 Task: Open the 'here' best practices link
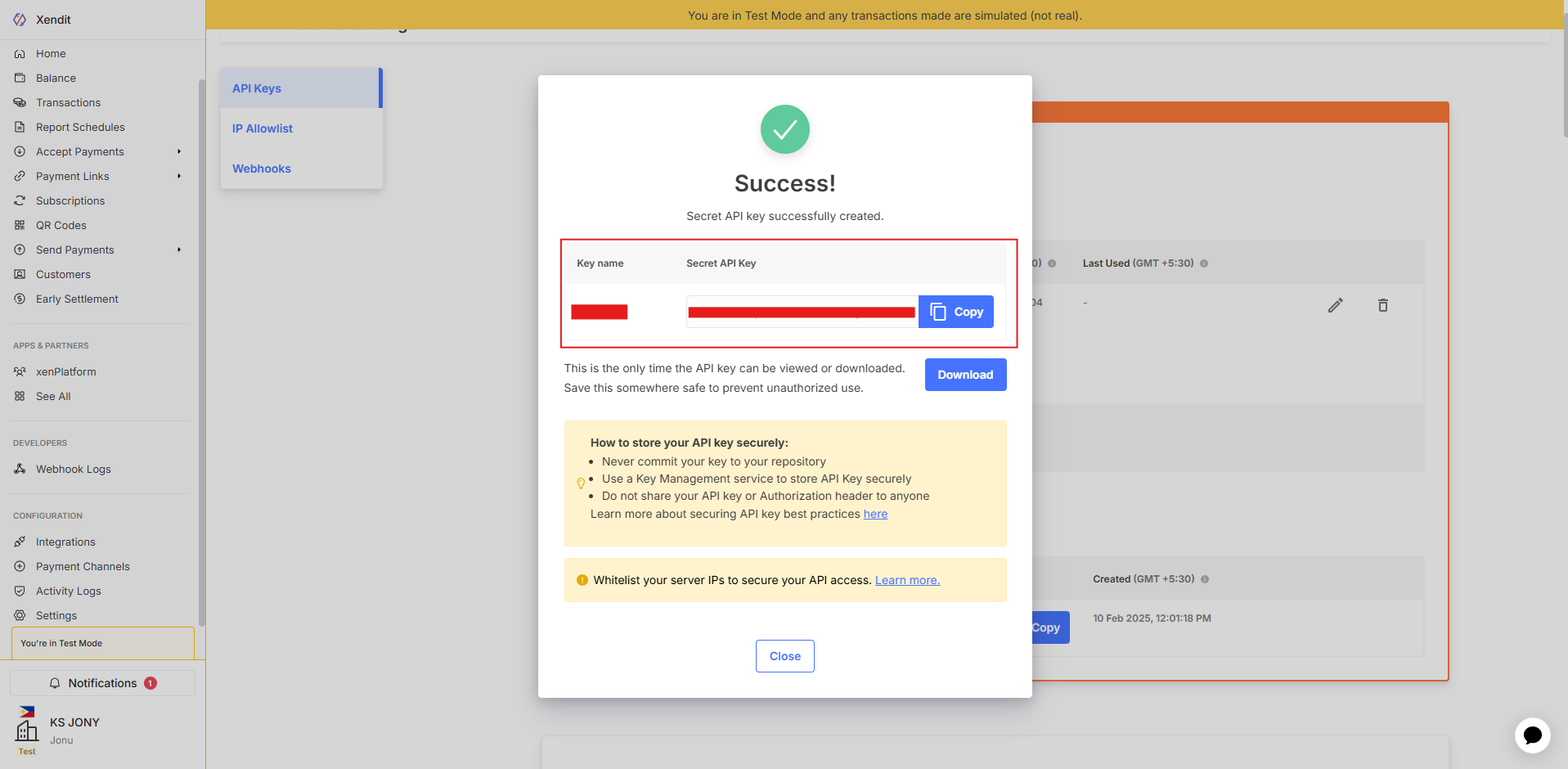pos(875,514)
